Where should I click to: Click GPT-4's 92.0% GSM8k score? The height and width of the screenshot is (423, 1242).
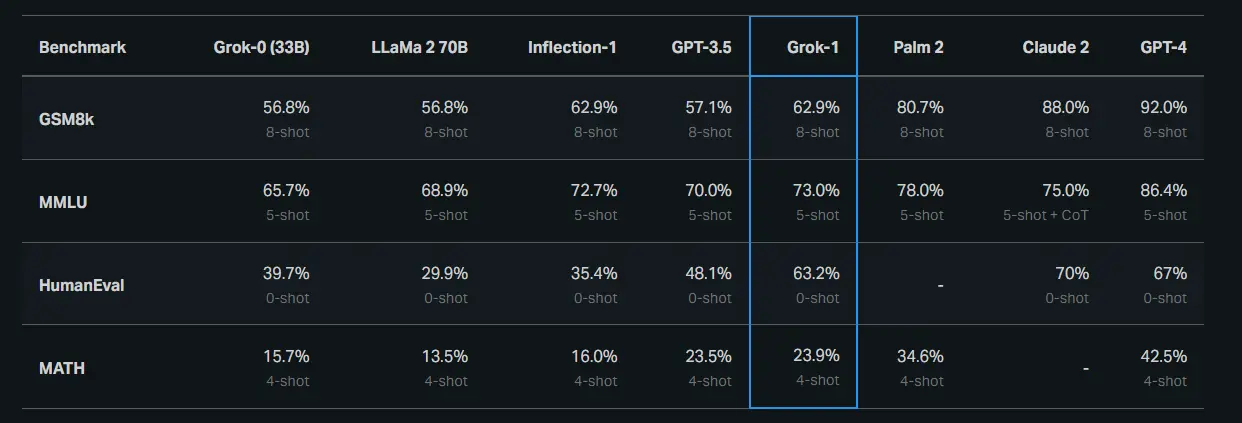[1163, 108]
